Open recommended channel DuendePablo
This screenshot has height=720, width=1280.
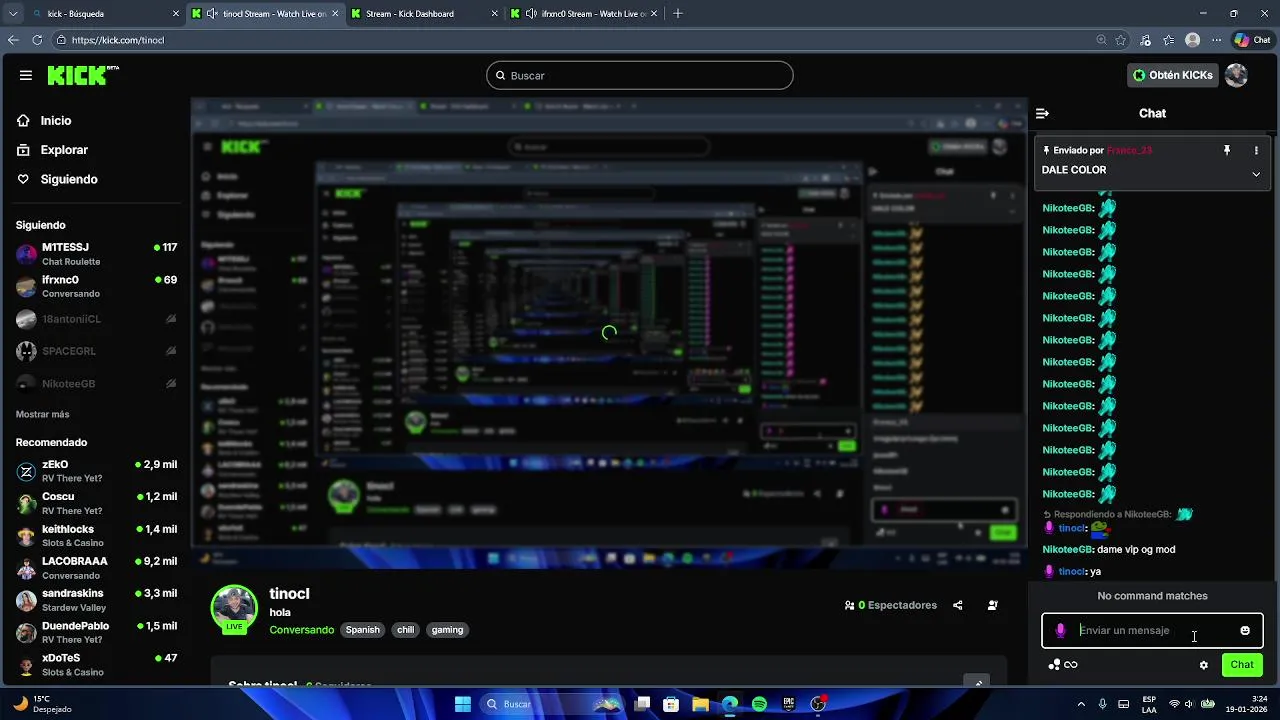(96, 632)
